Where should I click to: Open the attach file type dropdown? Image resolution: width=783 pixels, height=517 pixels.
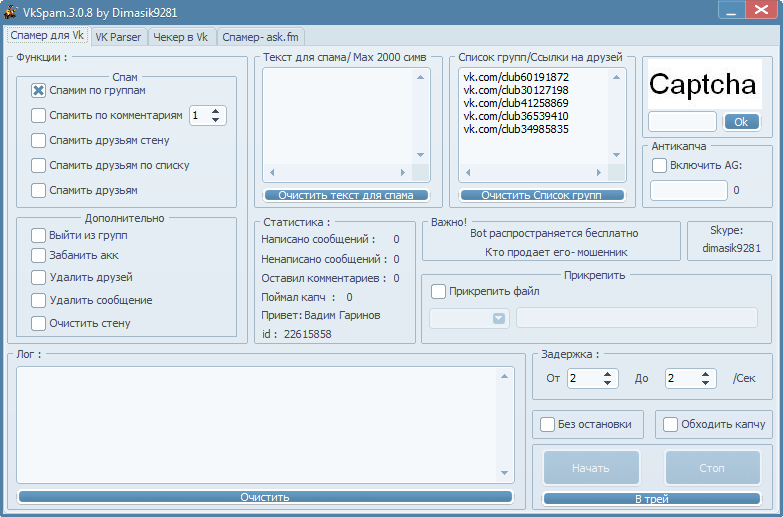[499, 319]
